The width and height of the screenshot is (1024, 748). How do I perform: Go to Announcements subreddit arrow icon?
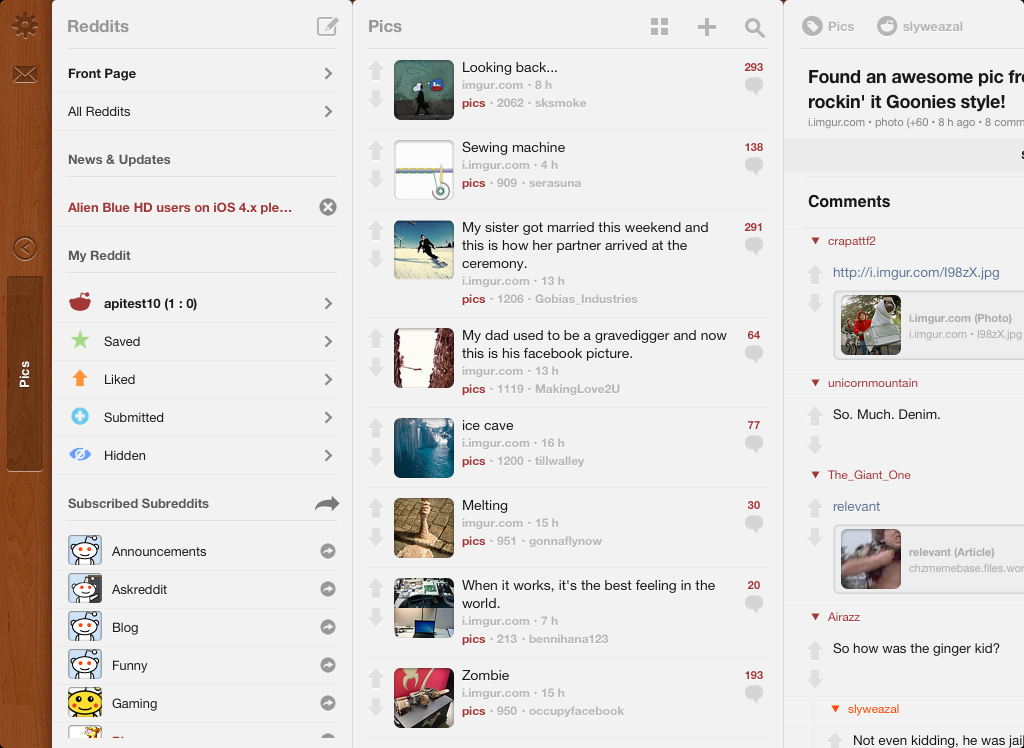[x=328, y=551]
